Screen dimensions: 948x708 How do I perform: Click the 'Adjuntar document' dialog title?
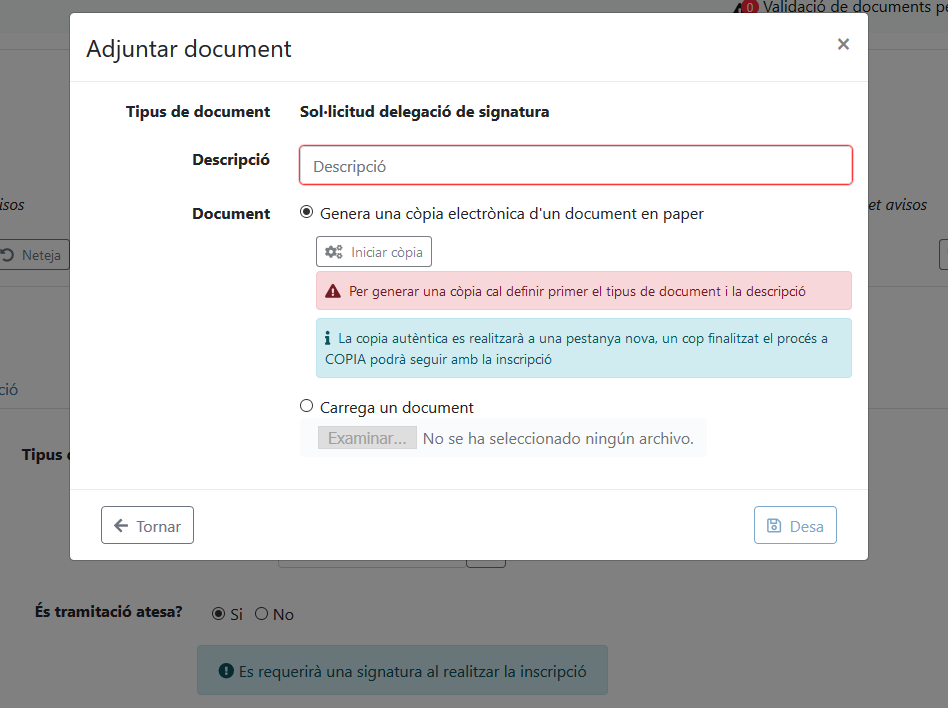pos(189,48)
